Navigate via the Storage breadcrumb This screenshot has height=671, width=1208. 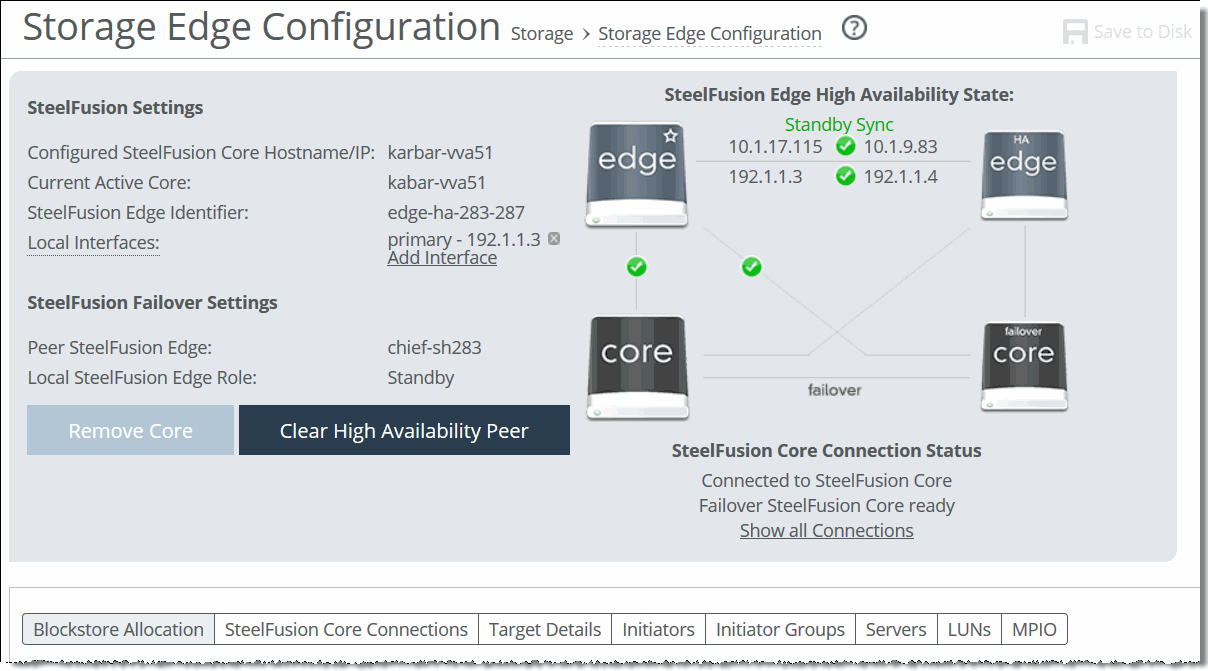point(541,33)
